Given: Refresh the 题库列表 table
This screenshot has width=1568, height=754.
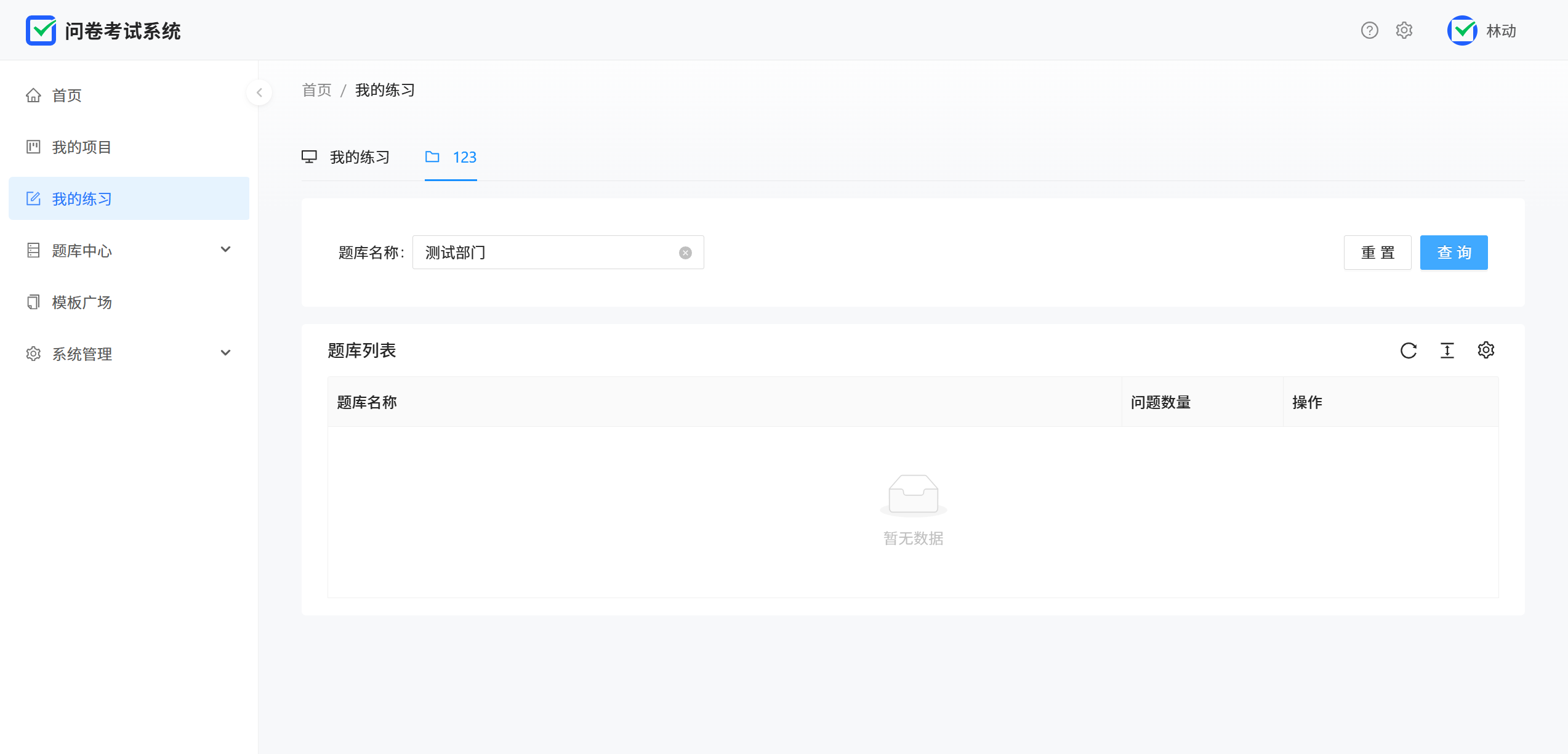Looking at the screenshot, I should pyautogui.click(x=1409, y=351).
